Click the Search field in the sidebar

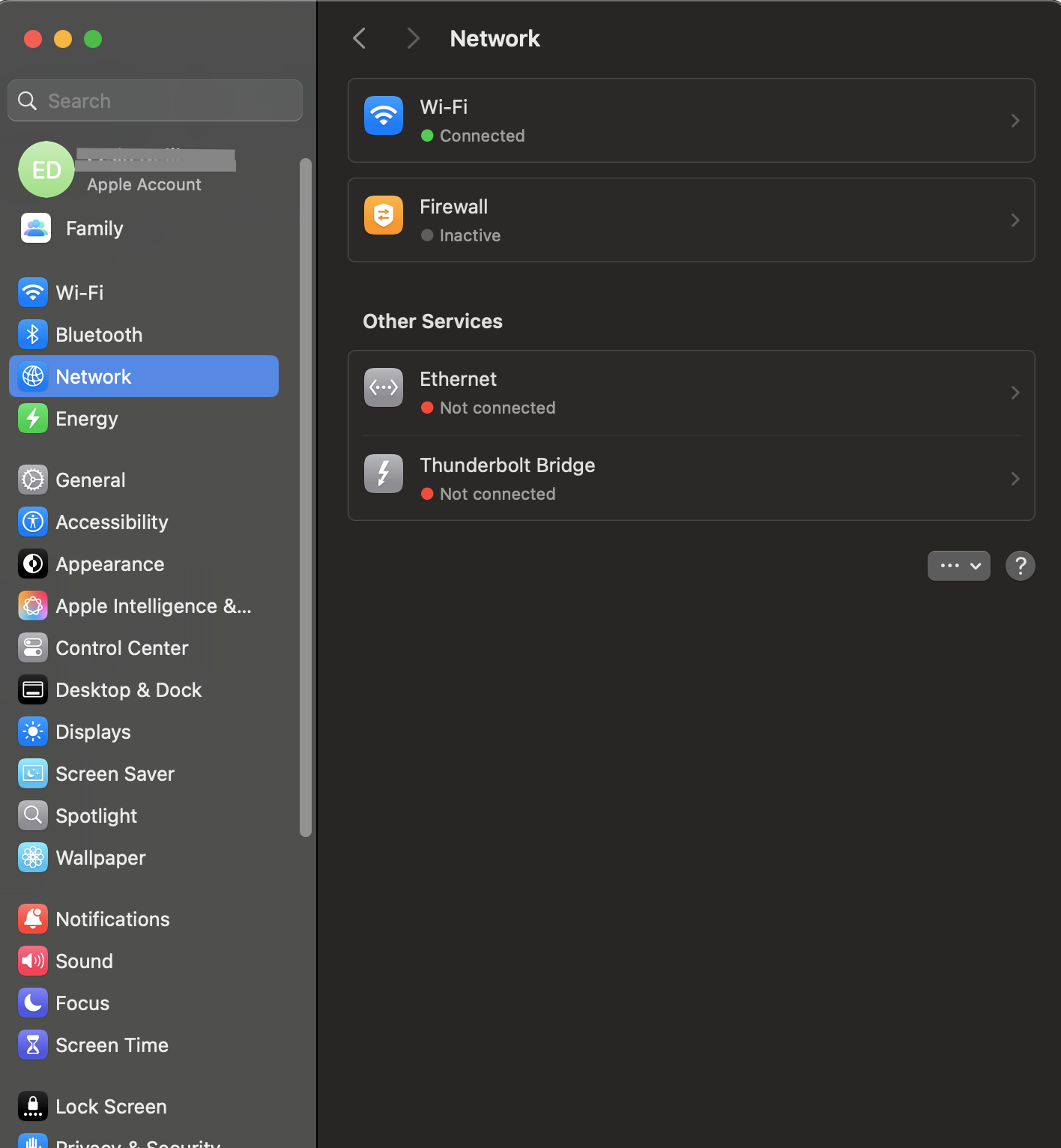click(155, 100)
